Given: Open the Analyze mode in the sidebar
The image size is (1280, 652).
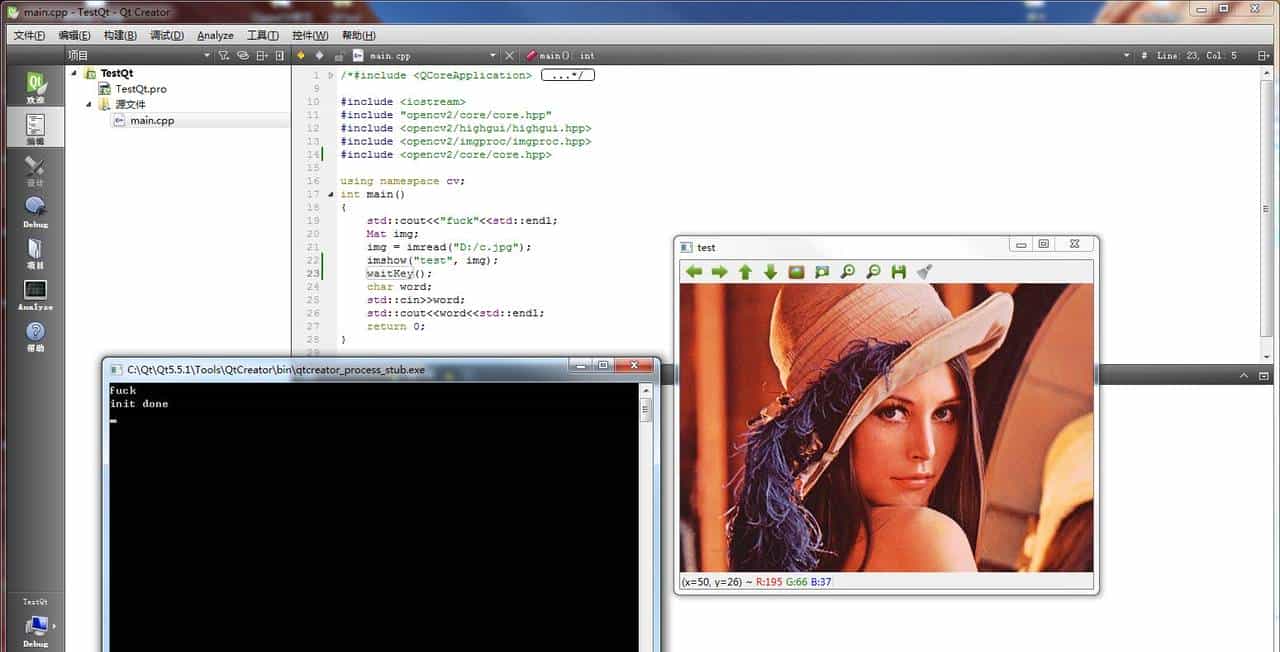Looking at the screenshot, I should [35, 294].
